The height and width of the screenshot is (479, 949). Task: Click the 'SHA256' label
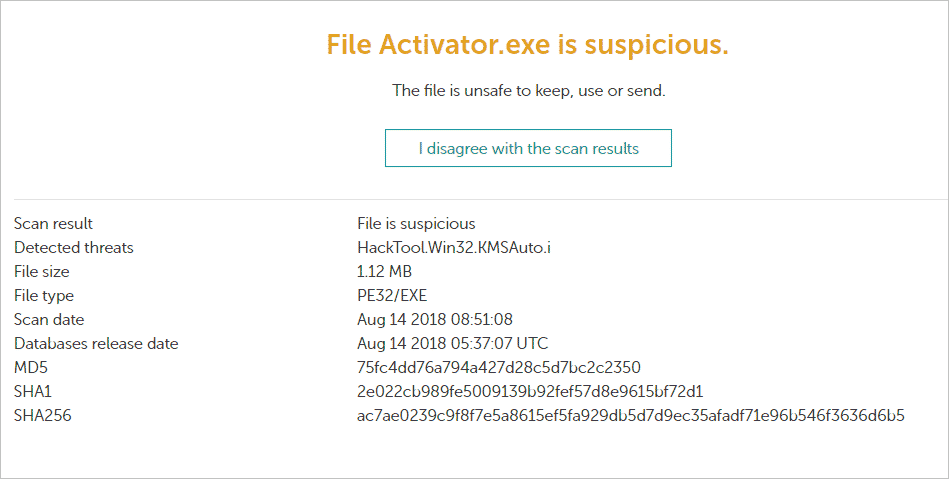point(42,415)
